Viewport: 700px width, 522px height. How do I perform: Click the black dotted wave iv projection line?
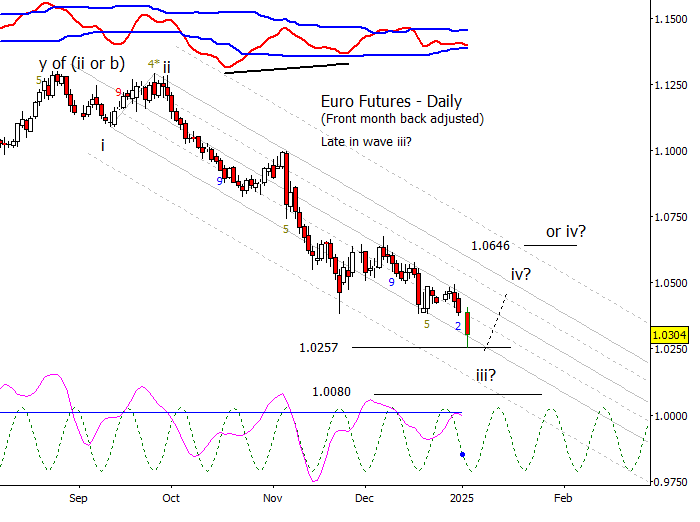click(496, 322)
